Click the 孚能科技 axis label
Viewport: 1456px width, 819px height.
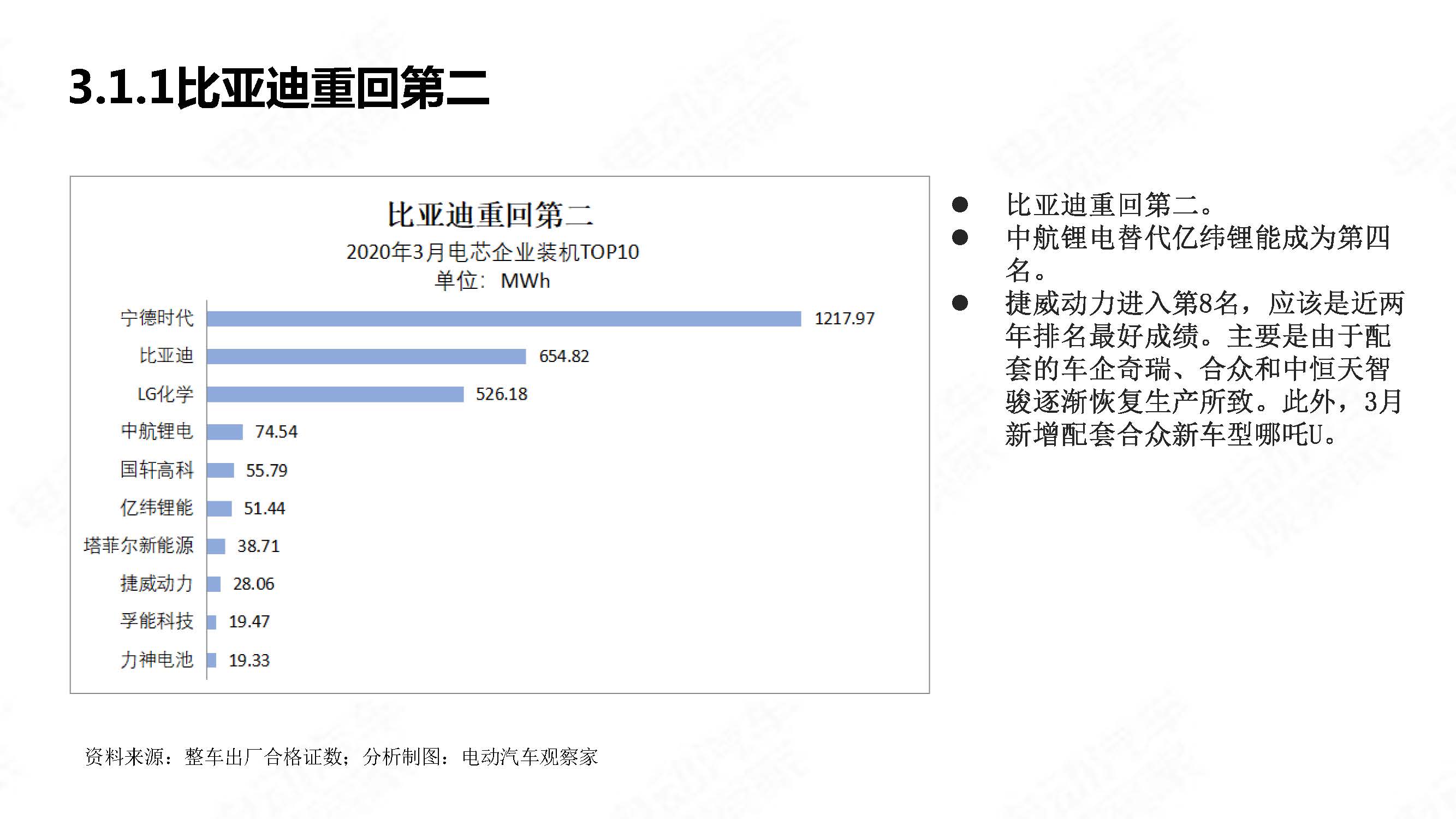[x=157, y=622]
